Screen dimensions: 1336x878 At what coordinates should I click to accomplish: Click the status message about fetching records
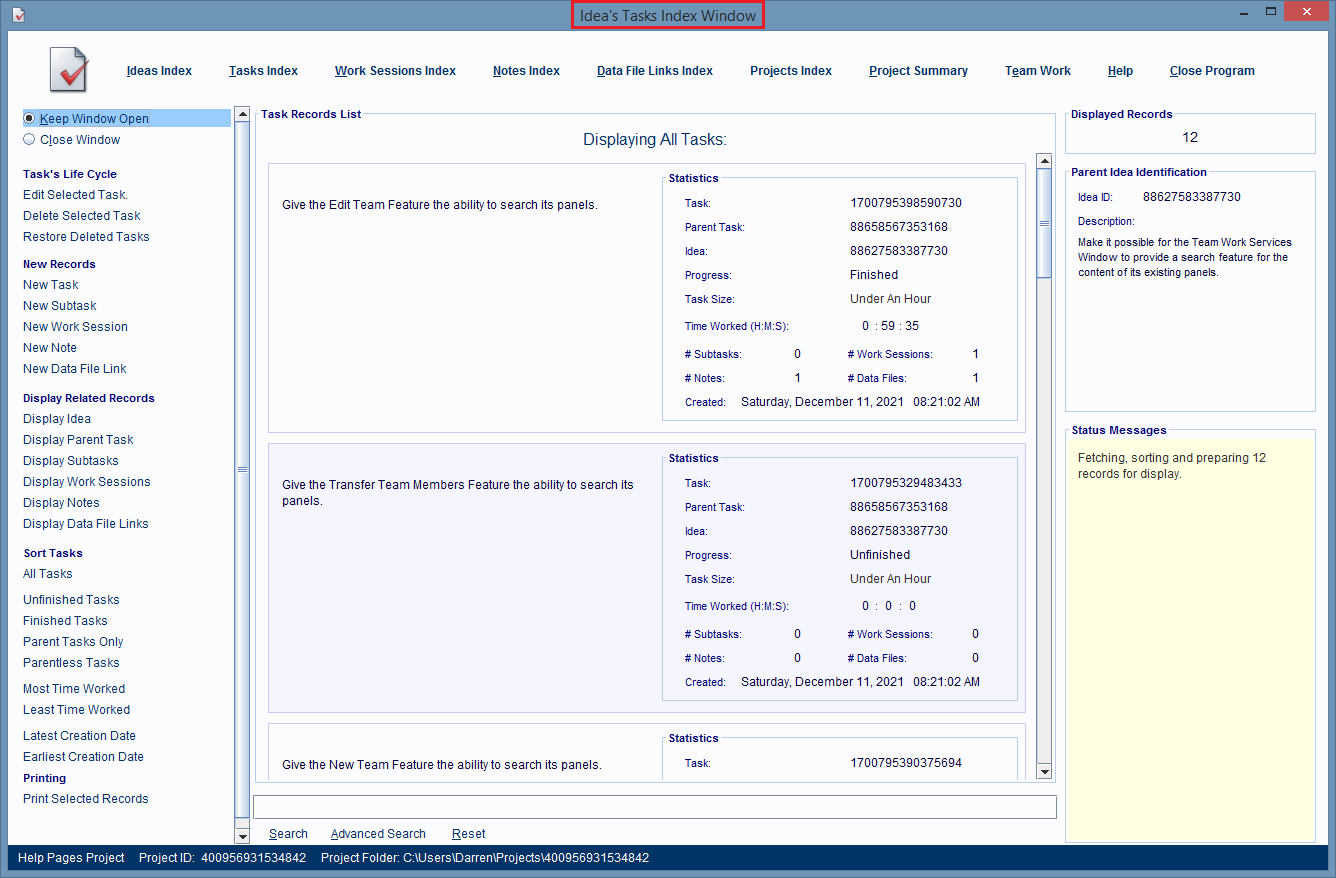click(1172, 466)
